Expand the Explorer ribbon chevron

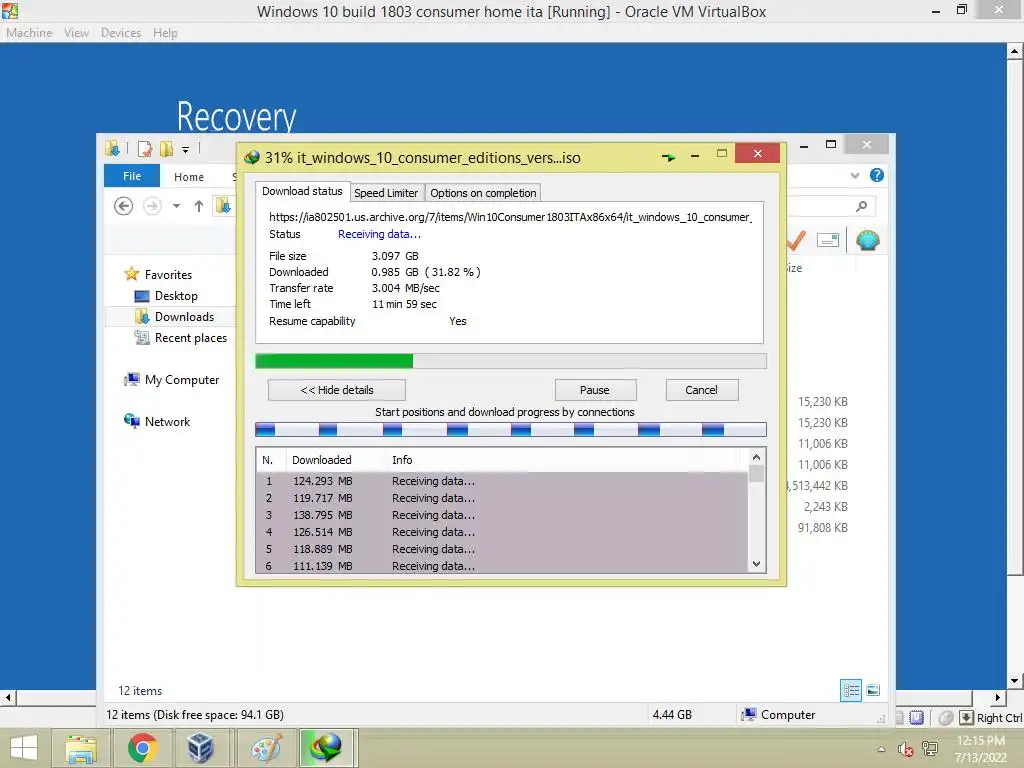tap(855, 175)
